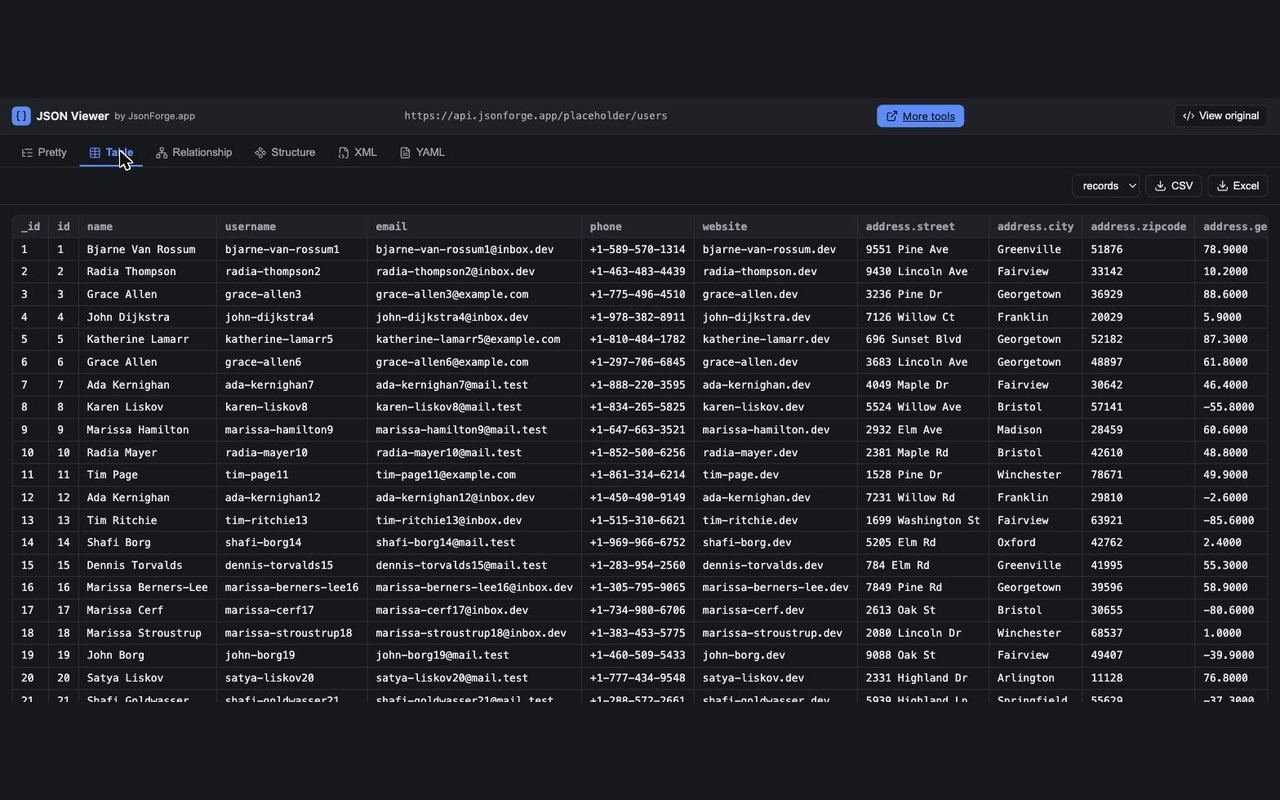Screen dimensions: 1280x800
Task: Click the phone column header
Action: 638,227
